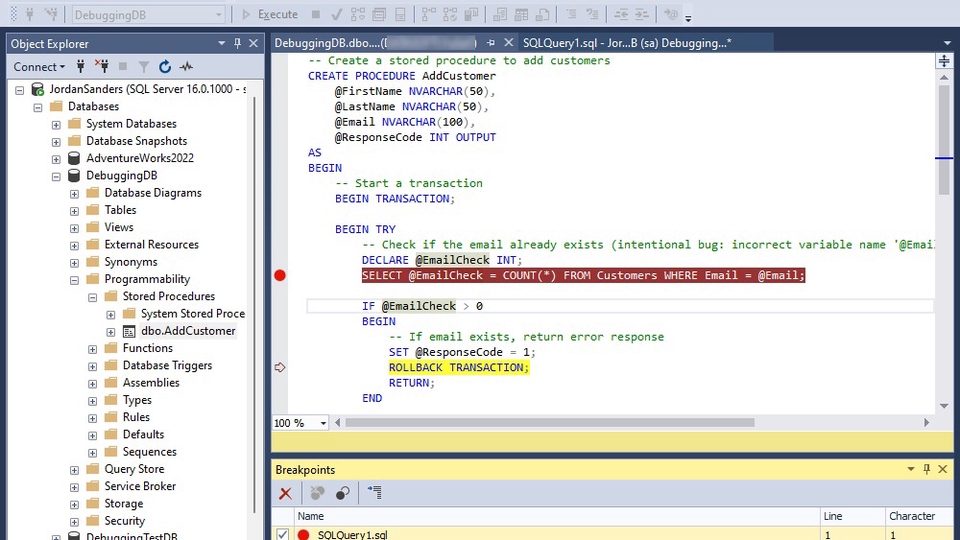Click the Connect Object Explorer plug icon
The height and width of the screenshot is (540, 960).
pos(81,67)
